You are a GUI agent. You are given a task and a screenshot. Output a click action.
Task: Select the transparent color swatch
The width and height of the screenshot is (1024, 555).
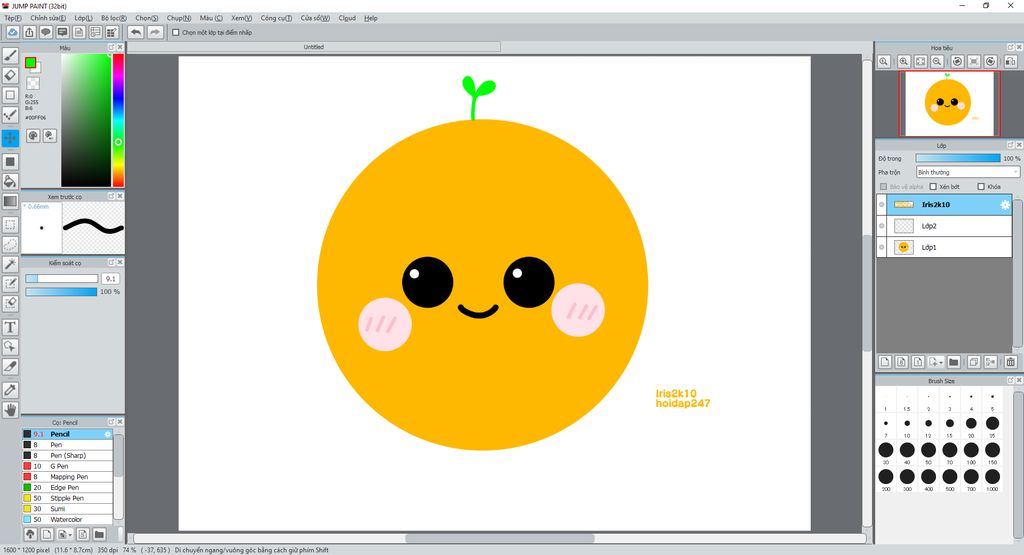pyautogui.click(x=33, y=83)
